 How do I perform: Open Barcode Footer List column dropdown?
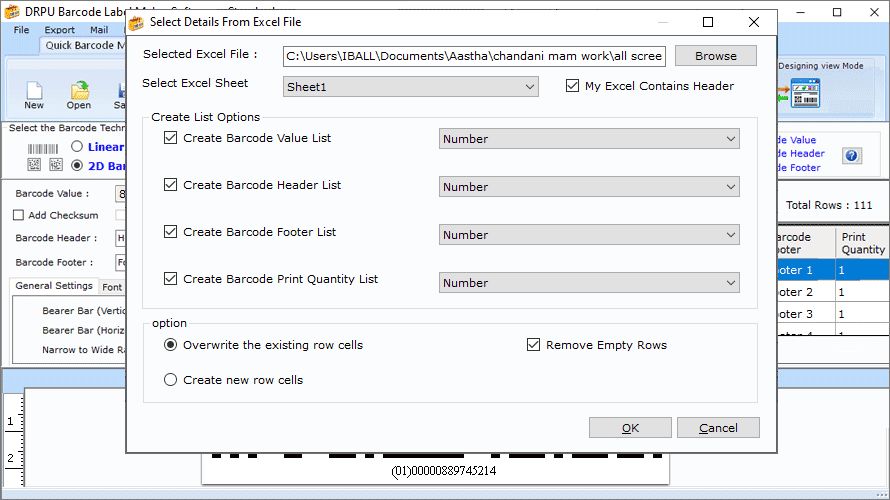pyautogui.click(x=589, y=235)
